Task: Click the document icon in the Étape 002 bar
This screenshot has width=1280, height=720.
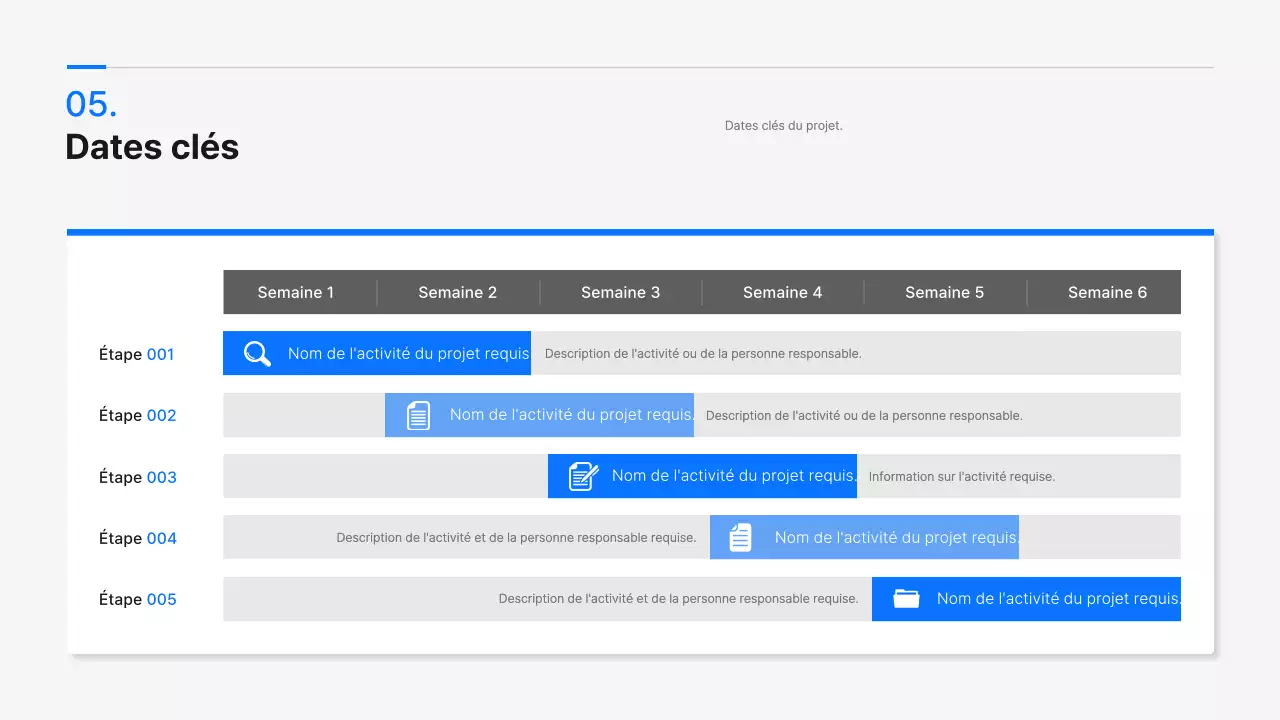Action: (x=417, y=414)
